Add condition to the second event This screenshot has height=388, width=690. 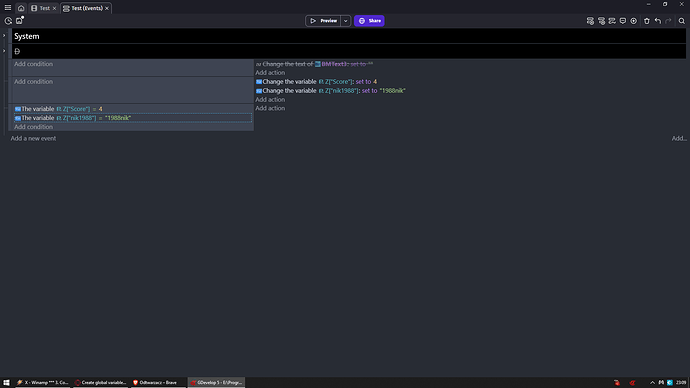pyautogui.click(x=33, y=81)
